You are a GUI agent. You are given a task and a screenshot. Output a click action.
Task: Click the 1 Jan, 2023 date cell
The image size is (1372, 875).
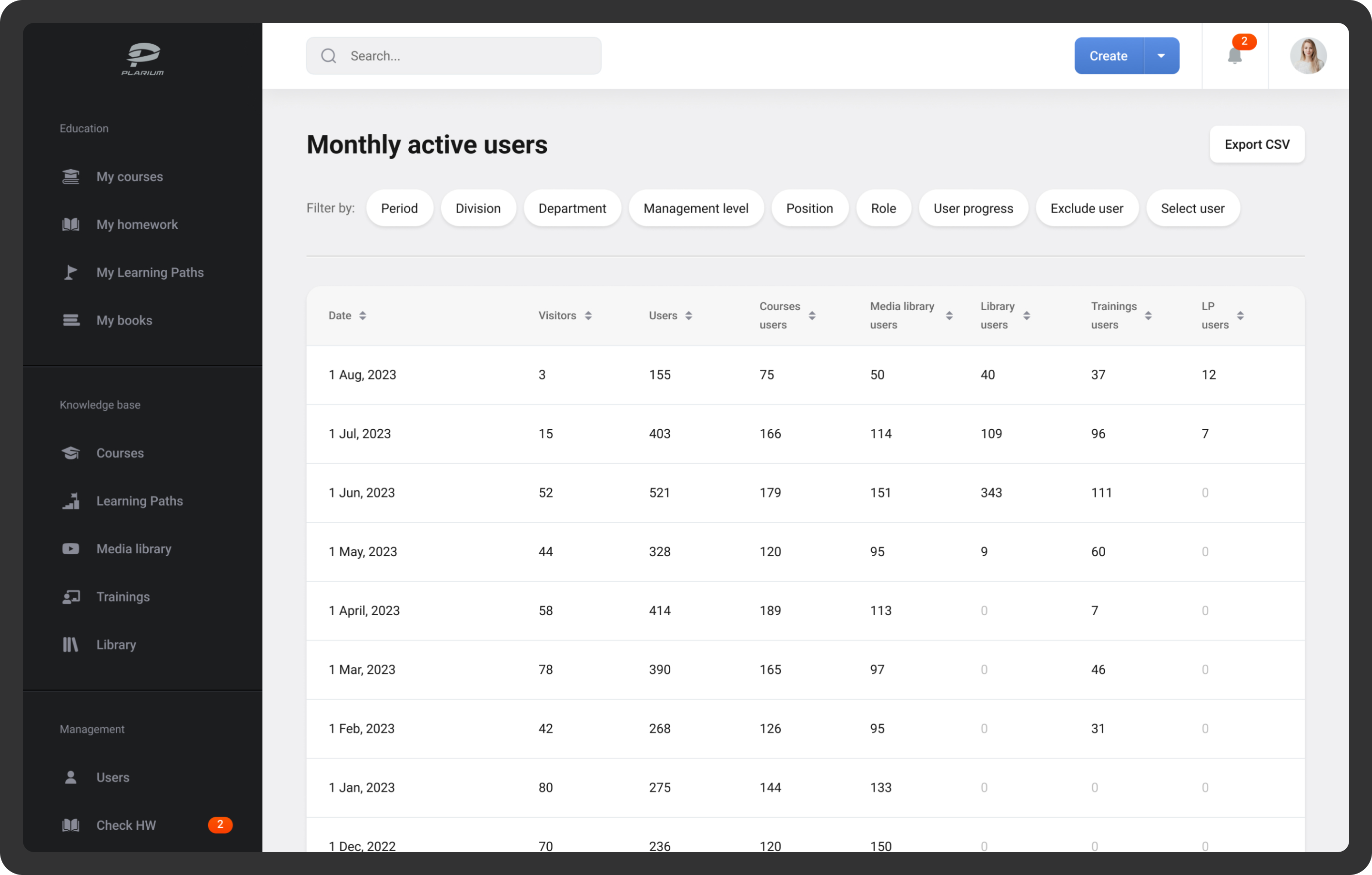[361, 788]
